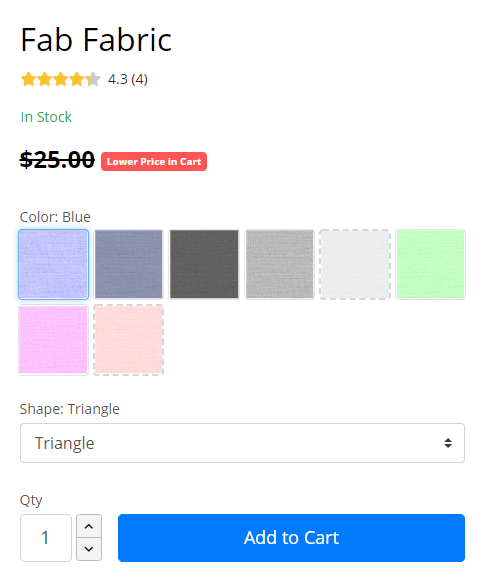
Task: Select the medium gray fabric swatch
Action: (279, 264)
